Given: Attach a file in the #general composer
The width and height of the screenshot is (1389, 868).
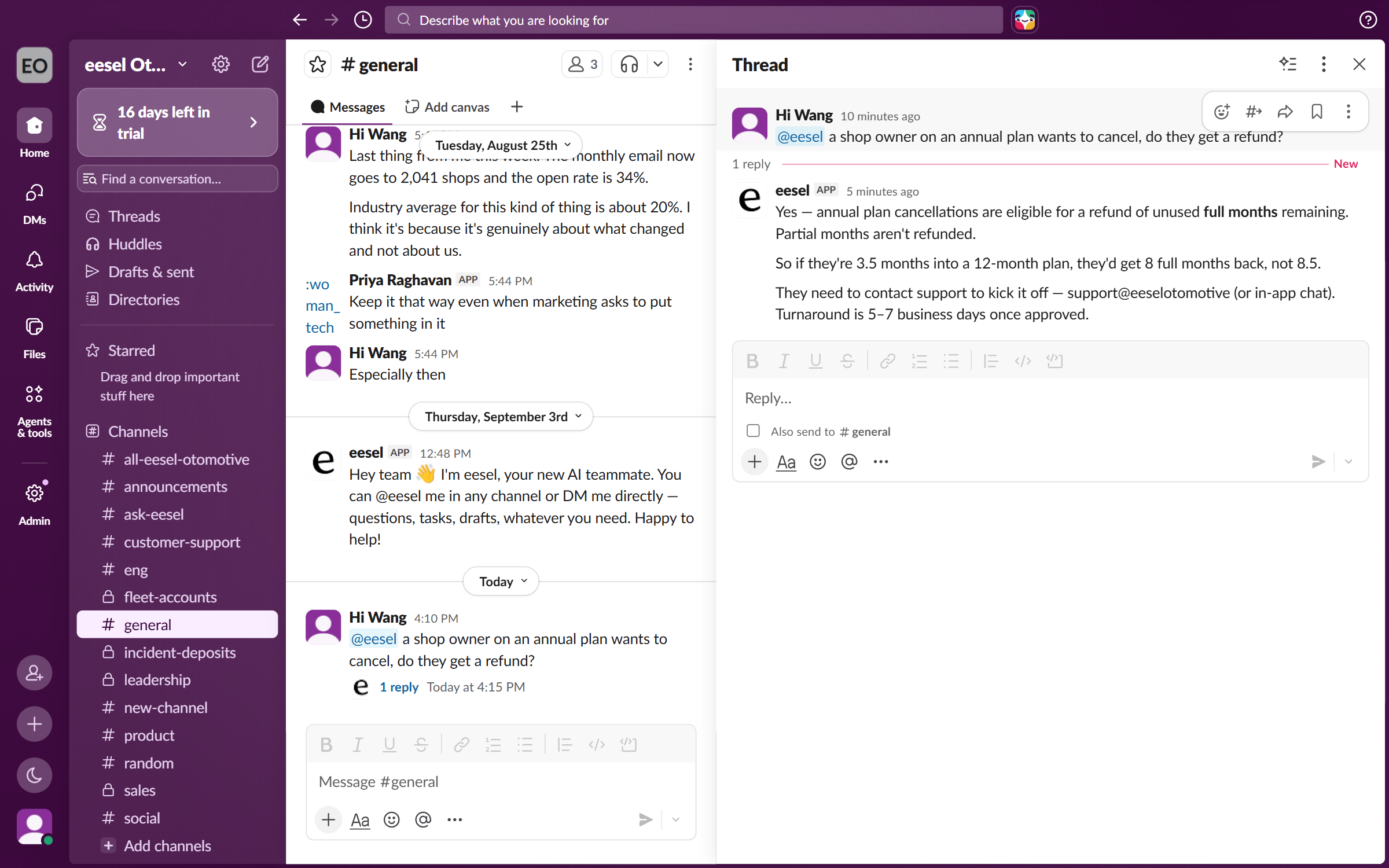Looking at the screenshot, I should [328, 819].
